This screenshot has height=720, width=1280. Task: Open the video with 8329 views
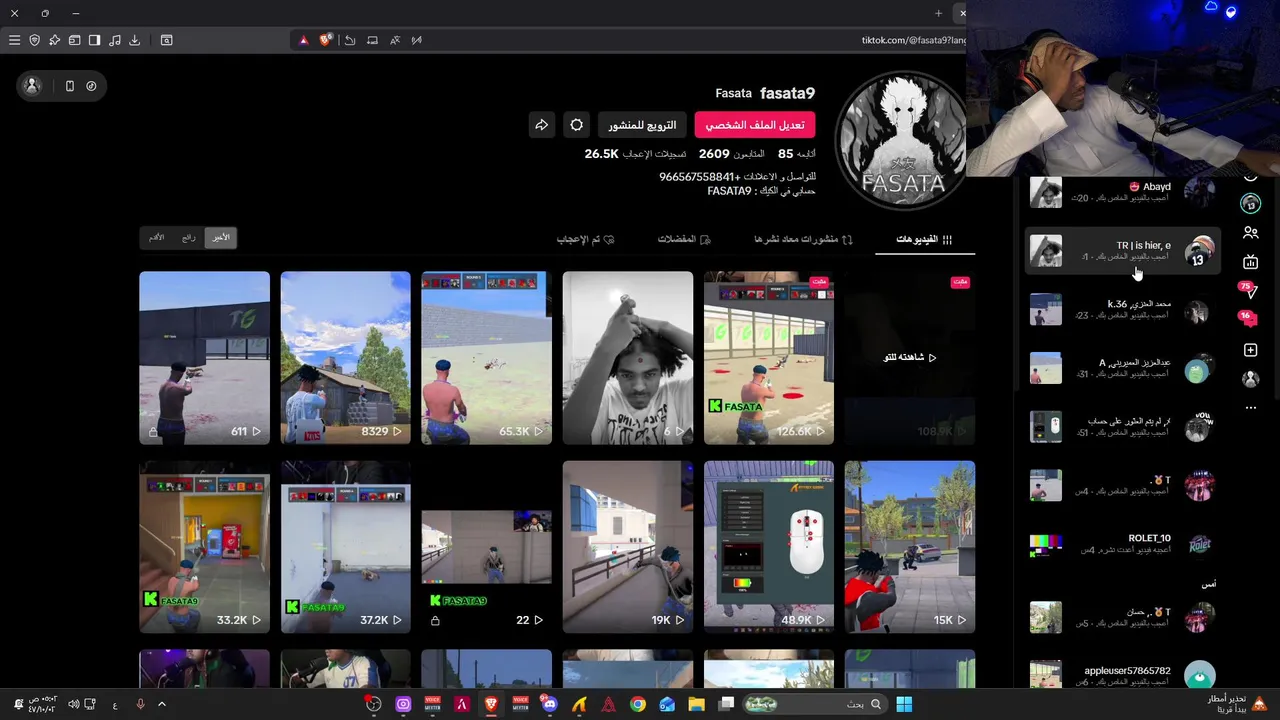coord(345,358)
